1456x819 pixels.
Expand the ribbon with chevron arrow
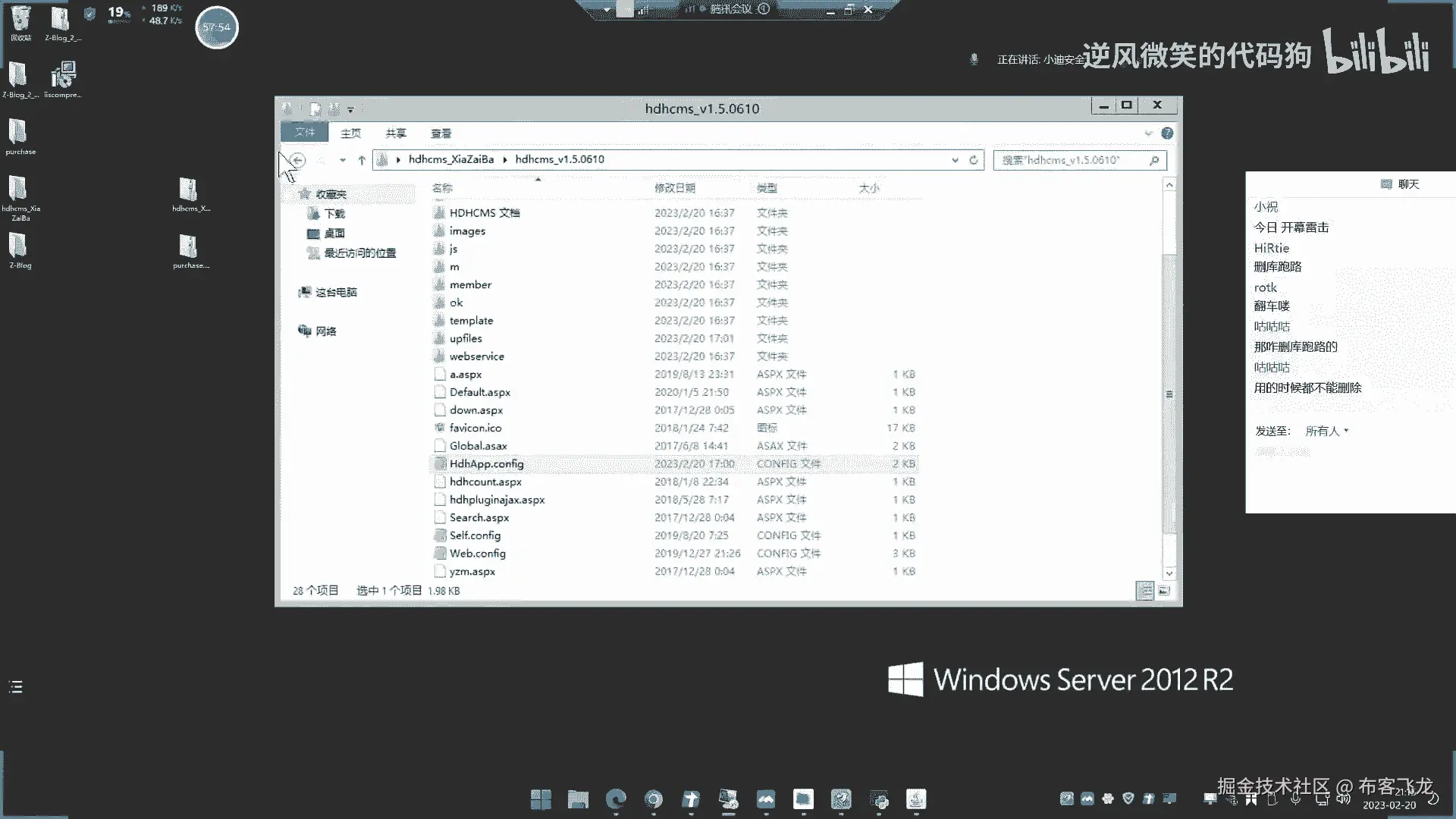pos(1148,133)
